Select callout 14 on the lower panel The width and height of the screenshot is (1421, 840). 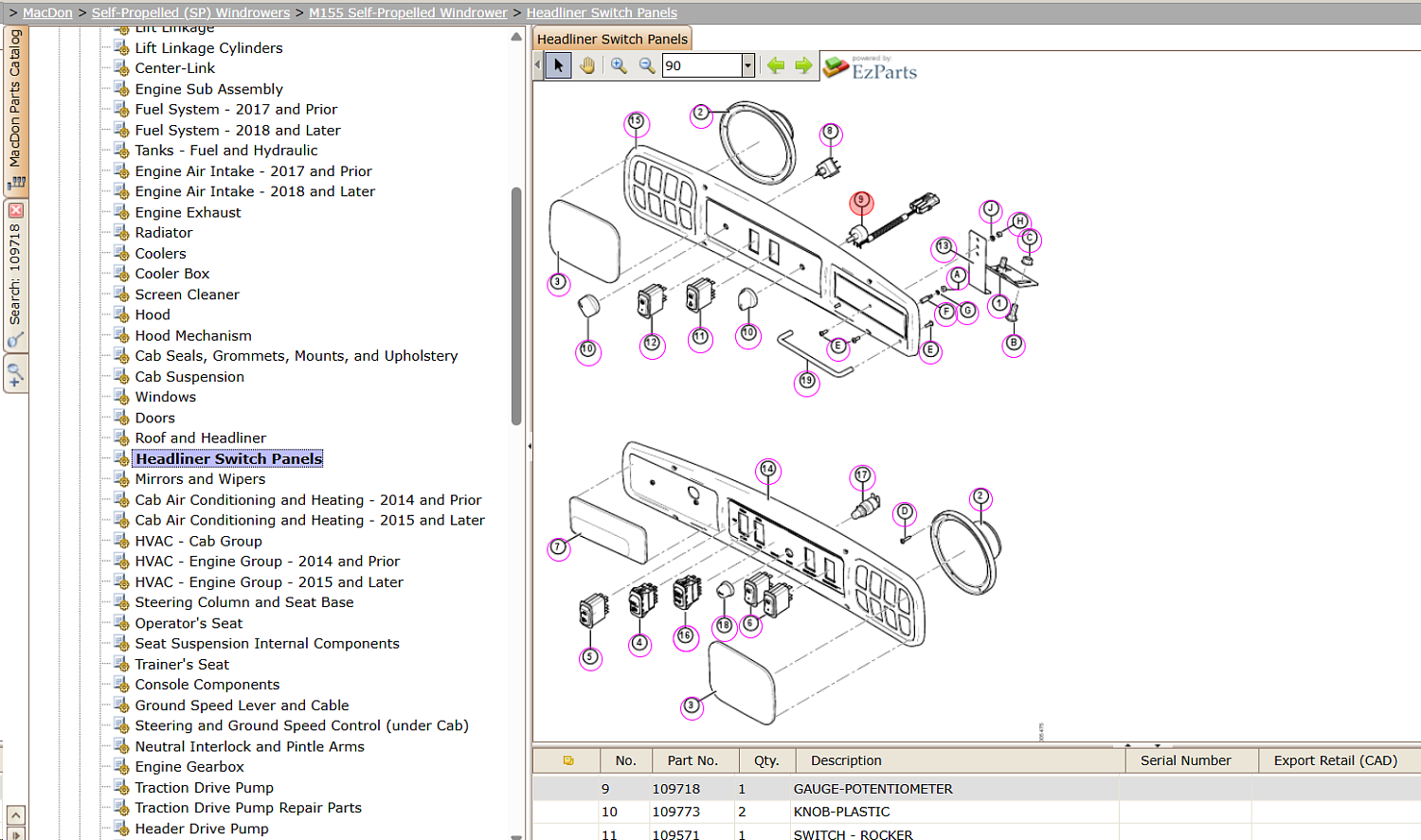[767, 469]
